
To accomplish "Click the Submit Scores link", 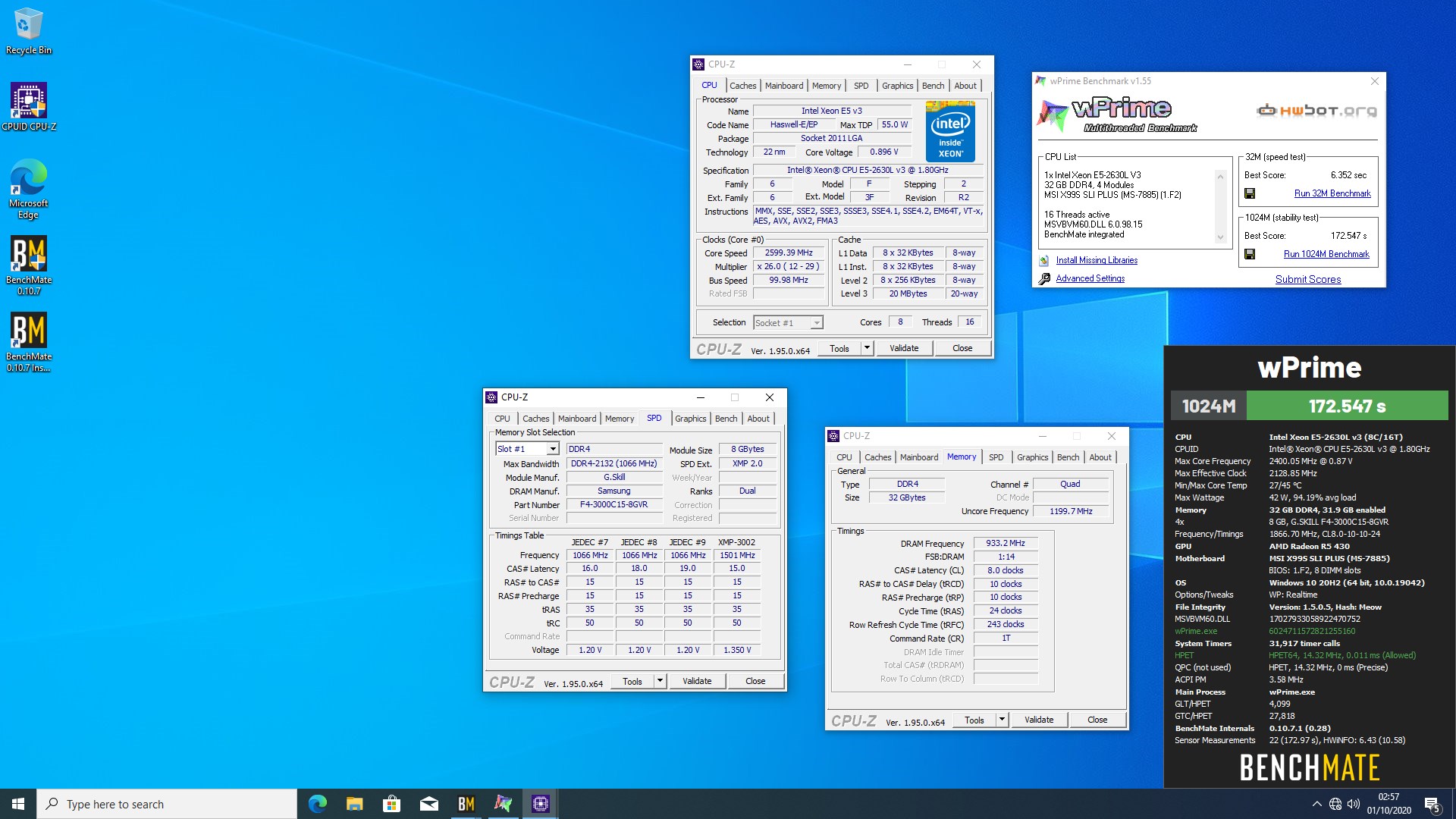I will [x=1308, y=279].
